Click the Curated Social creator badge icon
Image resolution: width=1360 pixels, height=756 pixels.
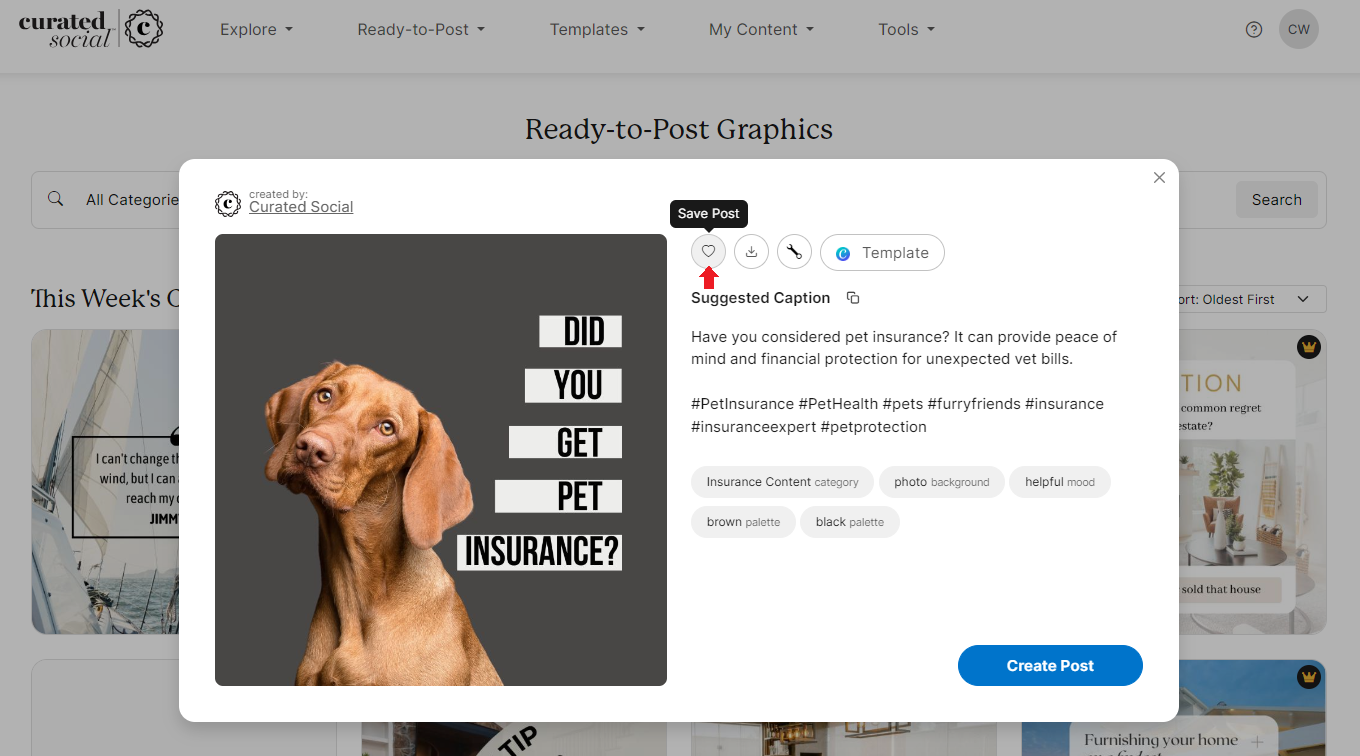(228, 204)
